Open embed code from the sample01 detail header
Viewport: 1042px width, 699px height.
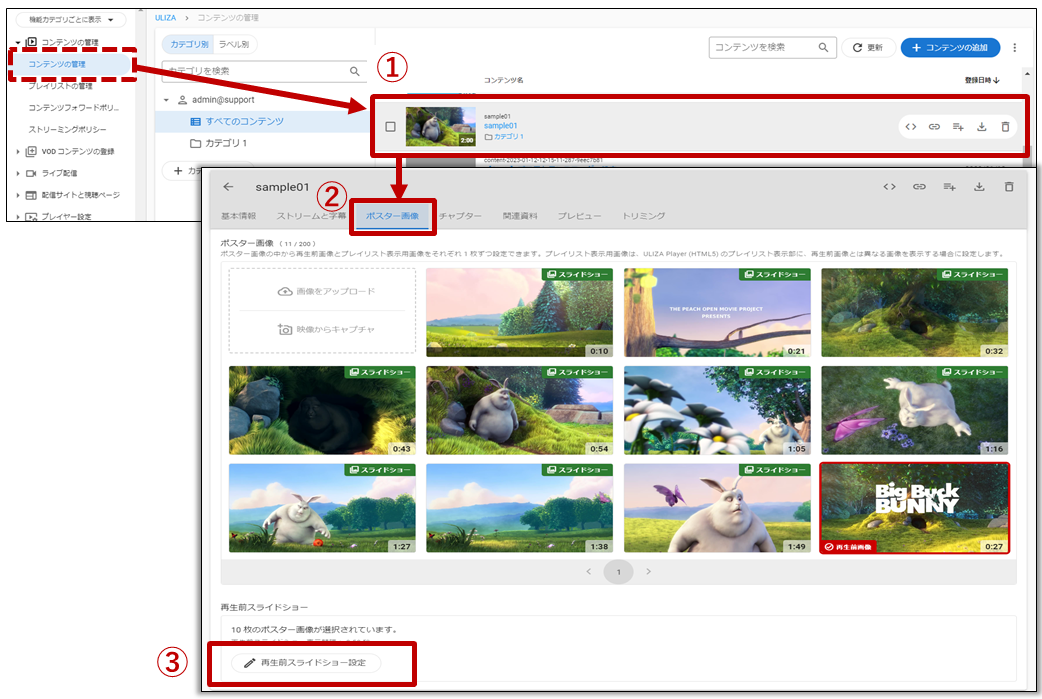890,187
